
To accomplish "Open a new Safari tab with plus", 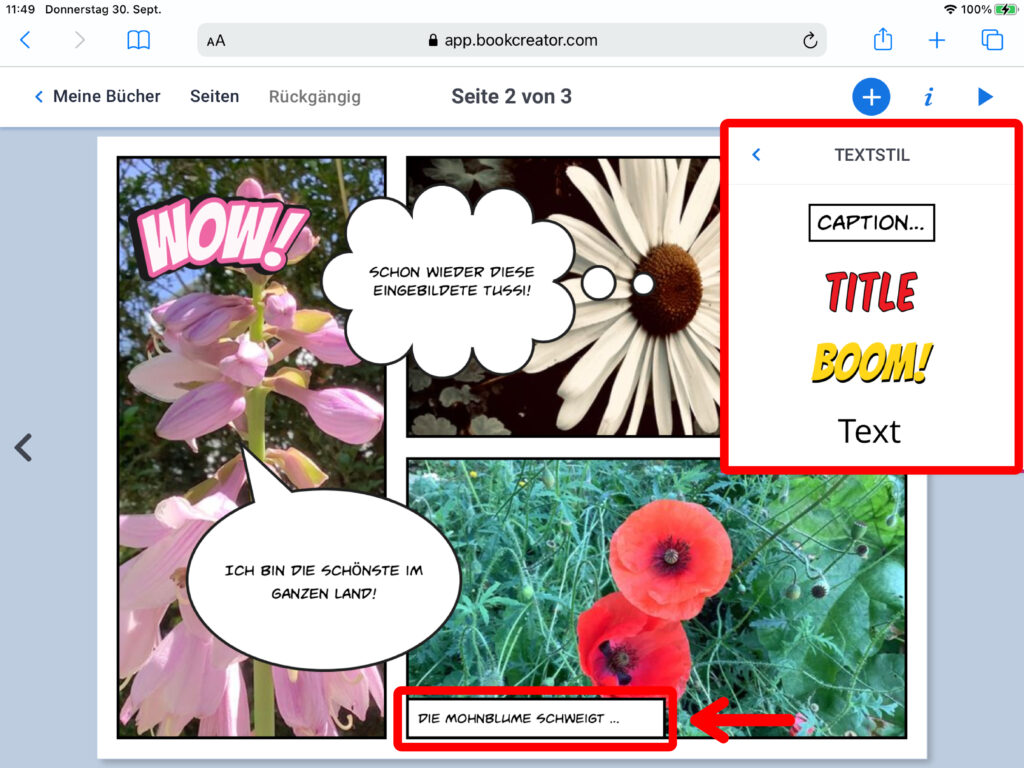I will (x=937, y=40).
